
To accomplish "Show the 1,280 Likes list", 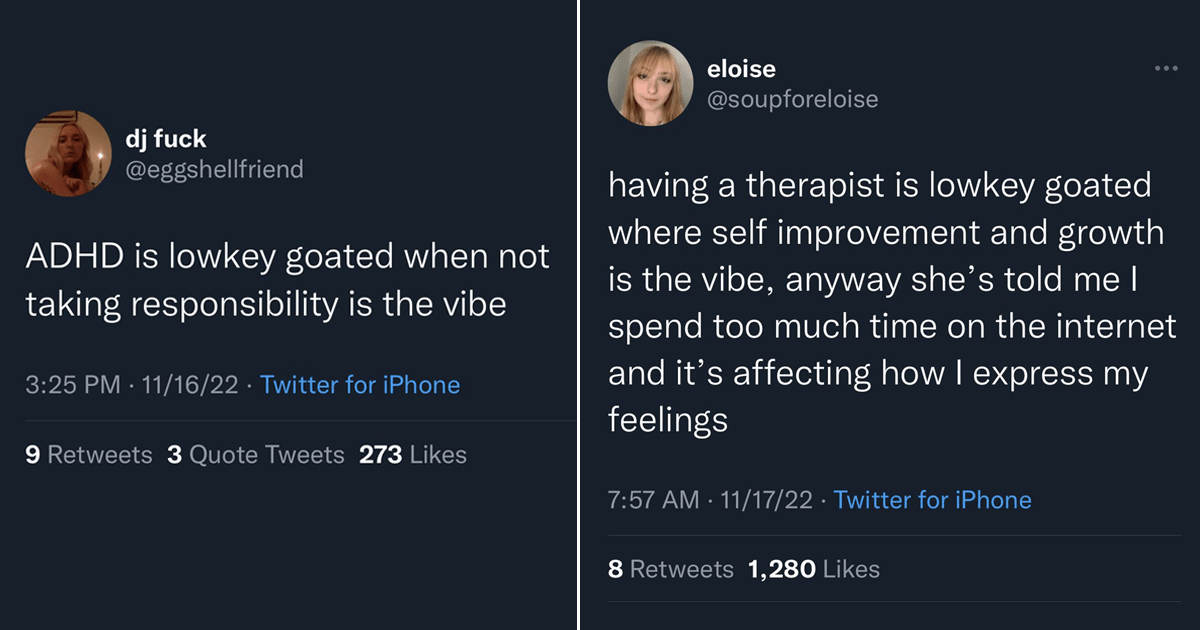I will coord(813,569).
